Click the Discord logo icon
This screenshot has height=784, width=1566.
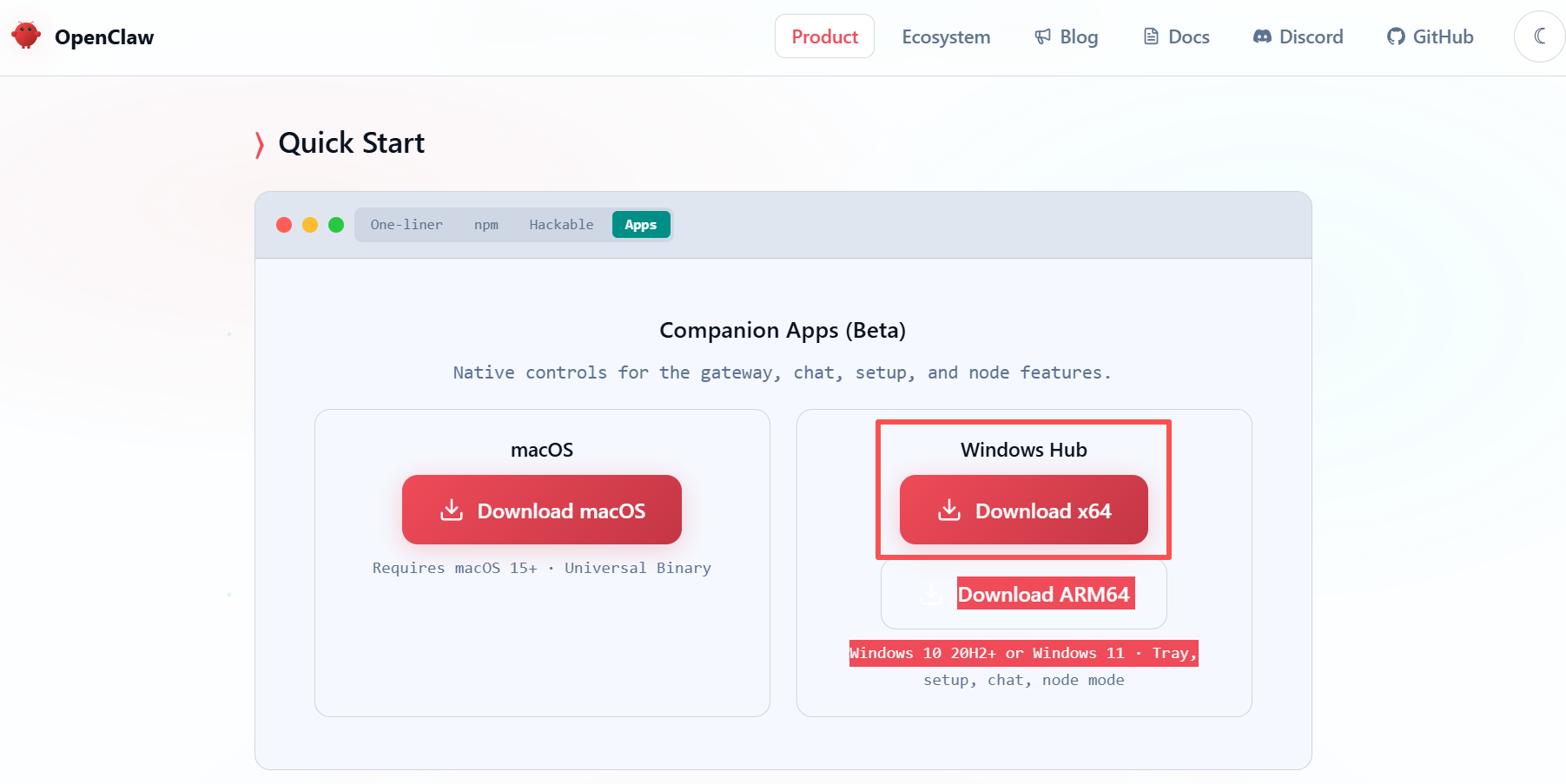pyautogui.click(x=1262, y=36)
